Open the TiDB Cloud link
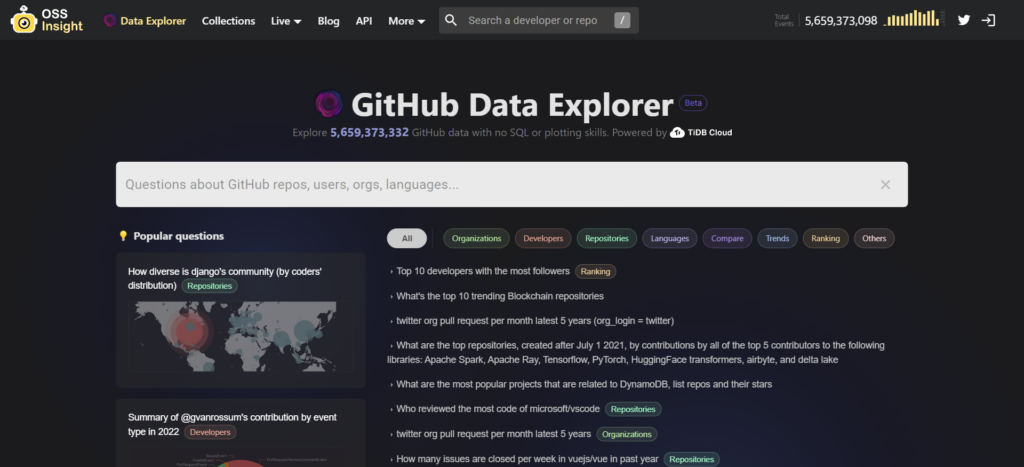Viewport: 1024px width, 467px height. (701, 133)
